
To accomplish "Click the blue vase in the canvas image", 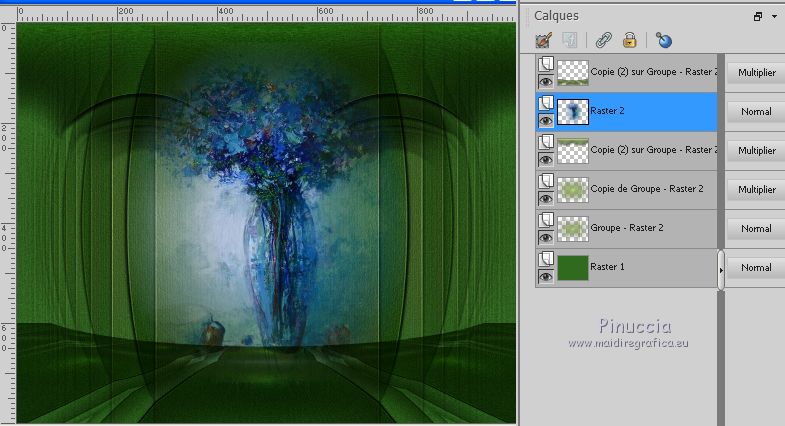I will coord(279,270).
